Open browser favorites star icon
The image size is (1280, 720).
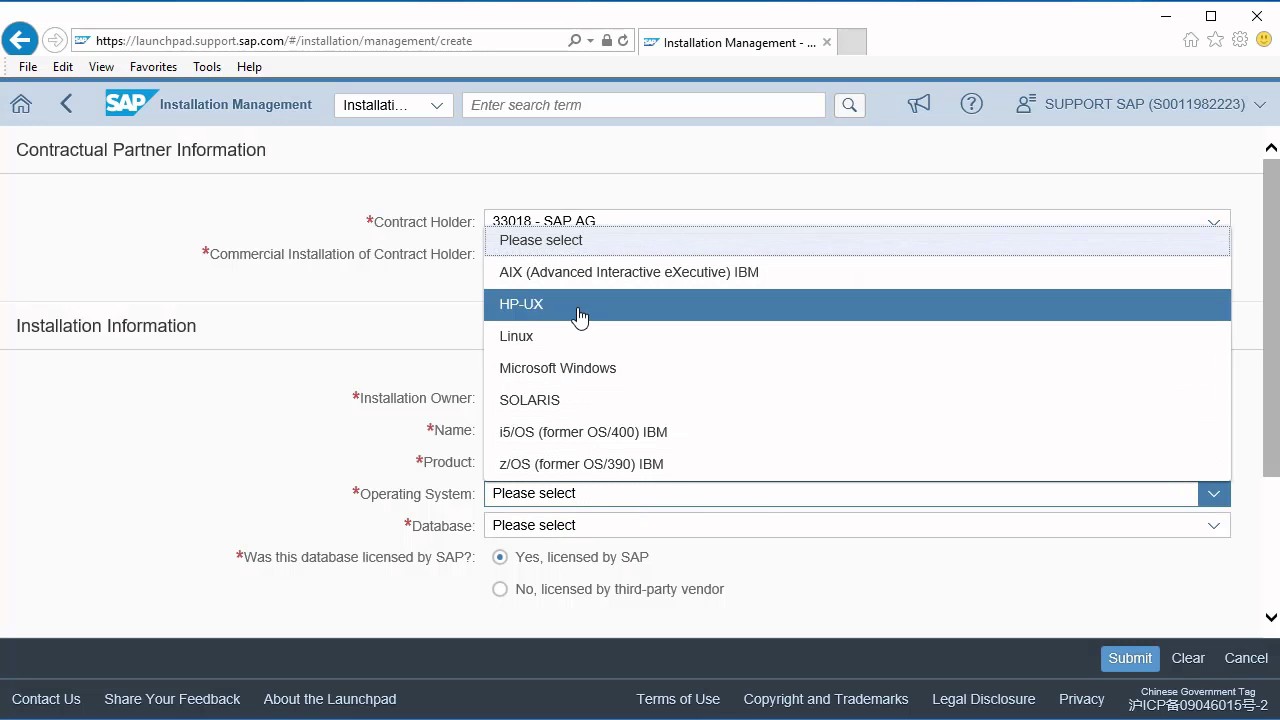[x=1215, y=40]
